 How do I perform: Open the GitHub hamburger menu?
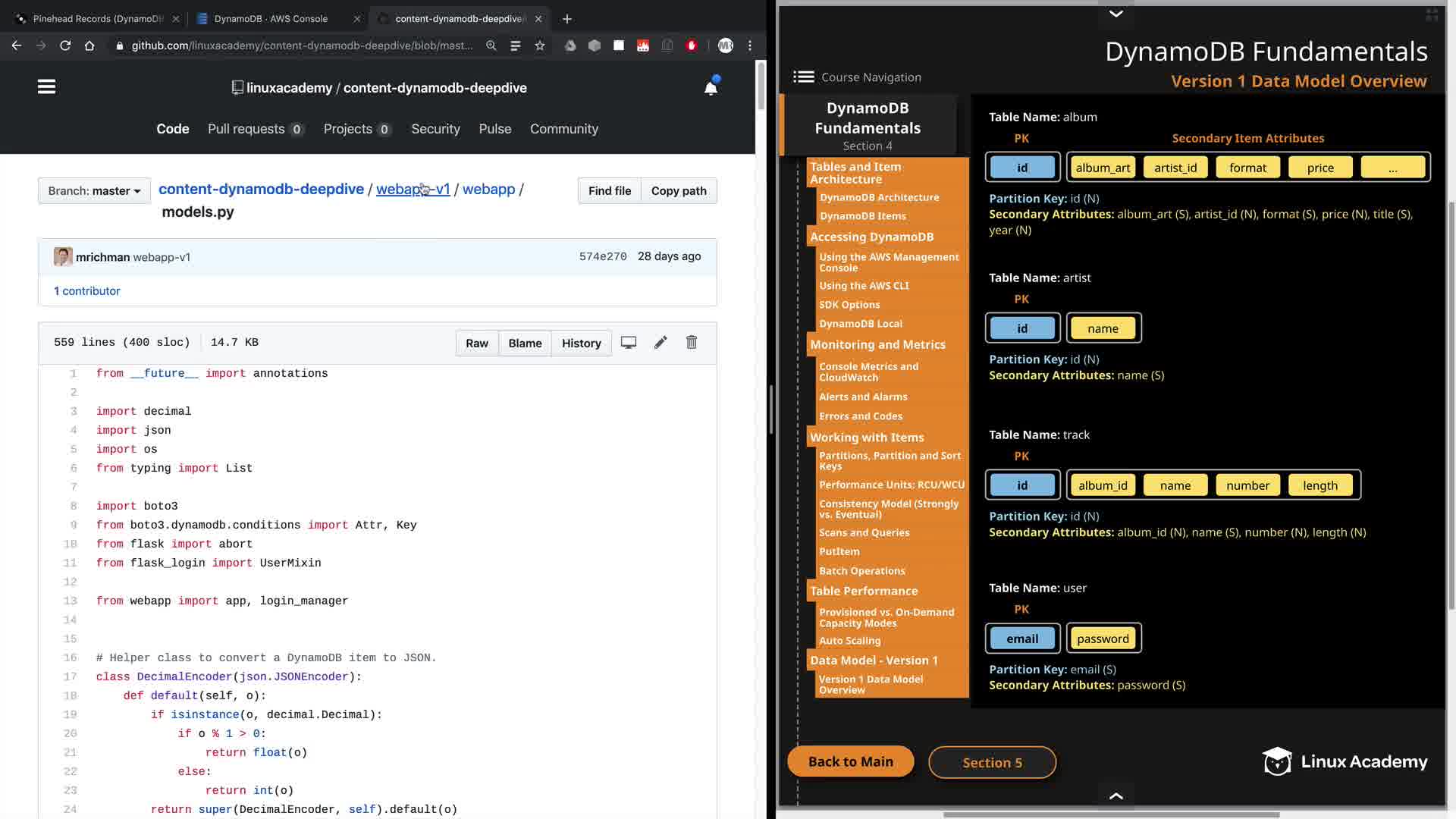46,87
